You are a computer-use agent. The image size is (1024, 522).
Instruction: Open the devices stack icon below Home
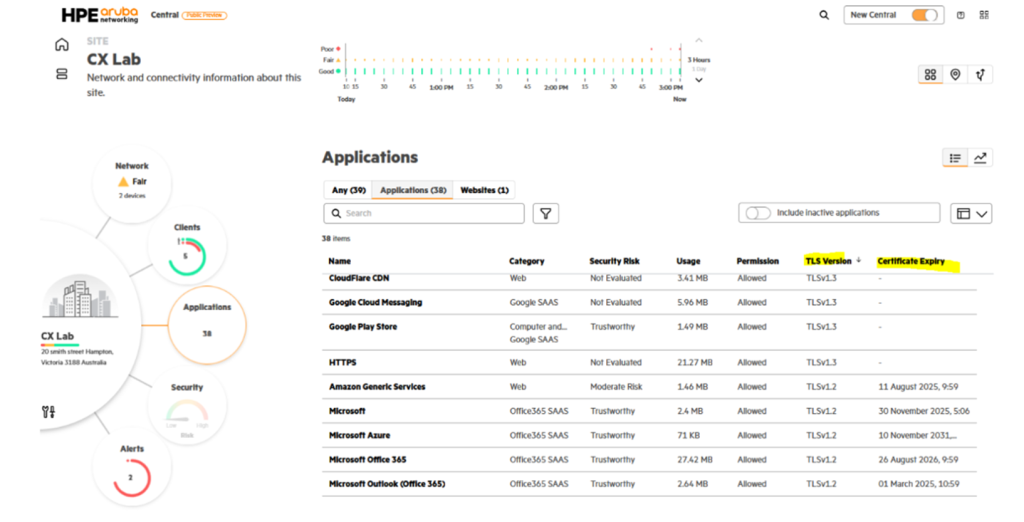(62, 74)
